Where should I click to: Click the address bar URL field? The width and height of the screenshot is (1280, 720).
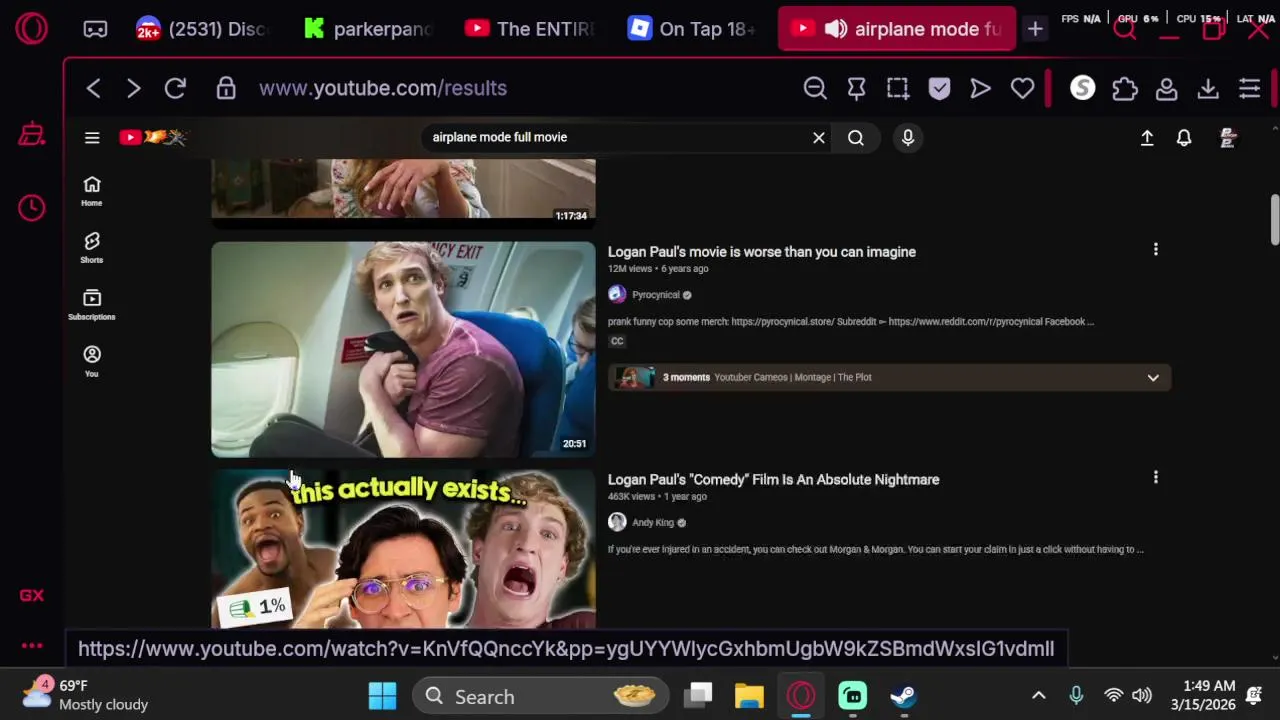383,88
